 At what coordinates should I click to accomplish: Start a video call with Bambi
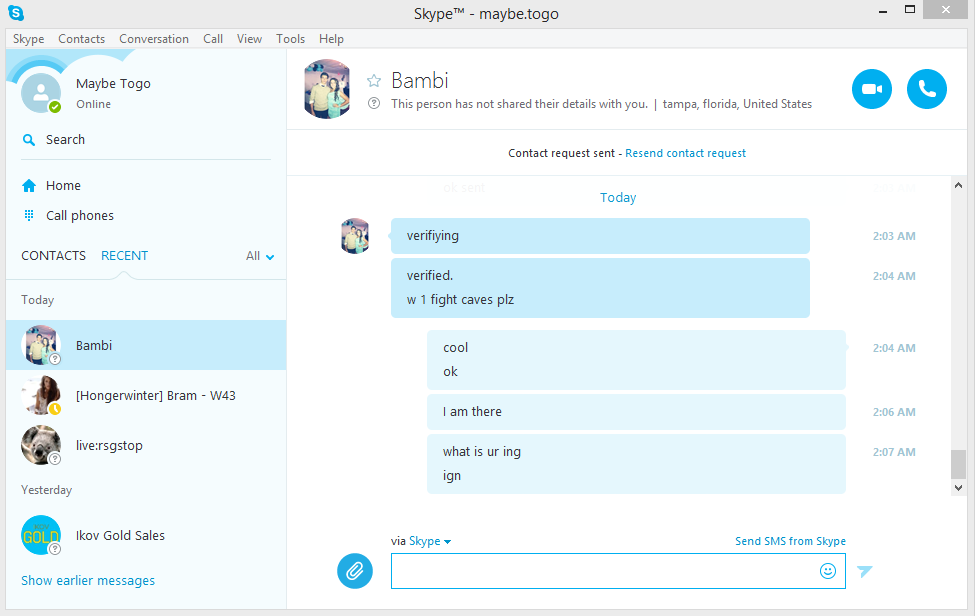point(871,89)
